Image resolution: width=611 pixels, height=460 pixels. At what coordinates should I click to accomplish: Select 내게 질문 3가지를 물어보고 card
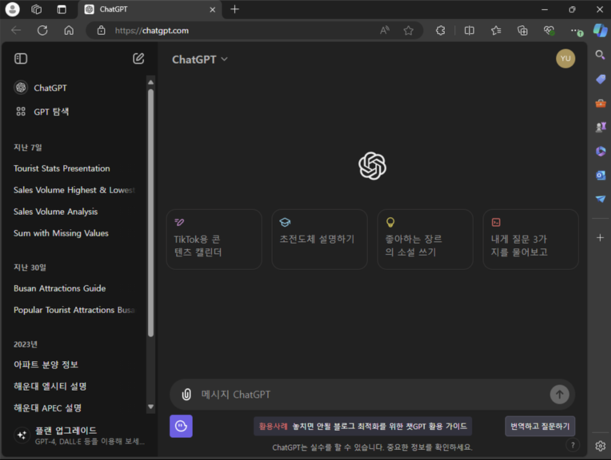click(531, 239)
